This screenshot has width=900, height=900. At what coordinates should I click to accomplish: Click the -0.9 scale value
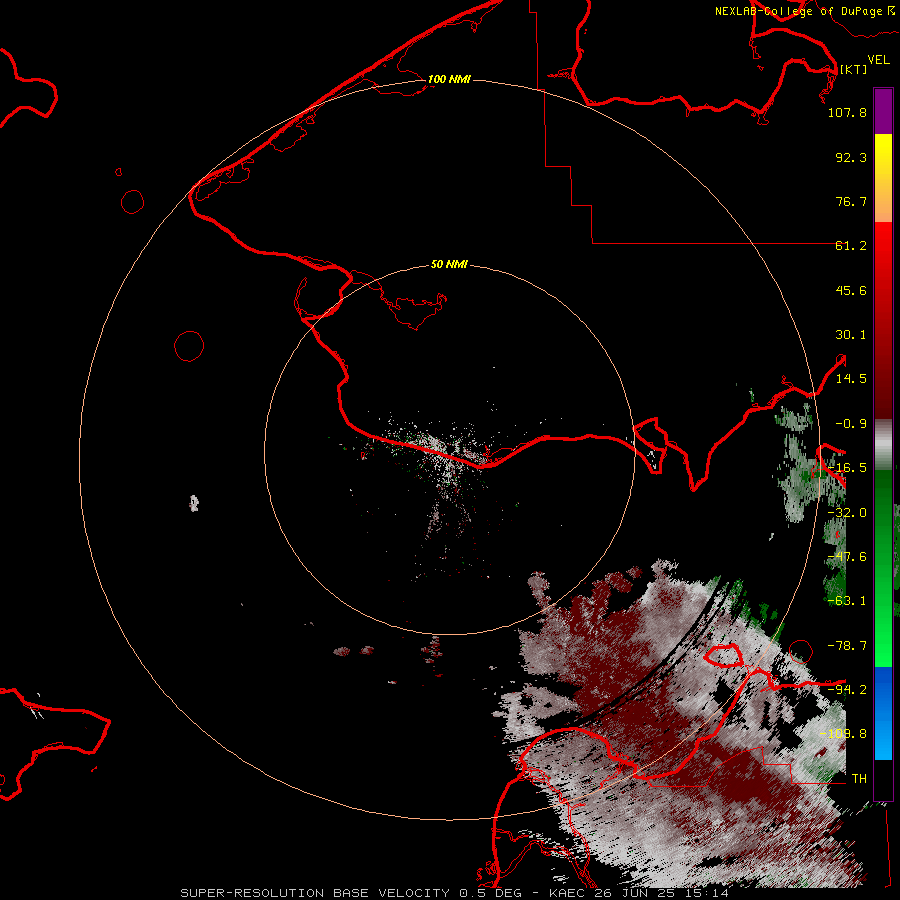[x=851, y=424]
